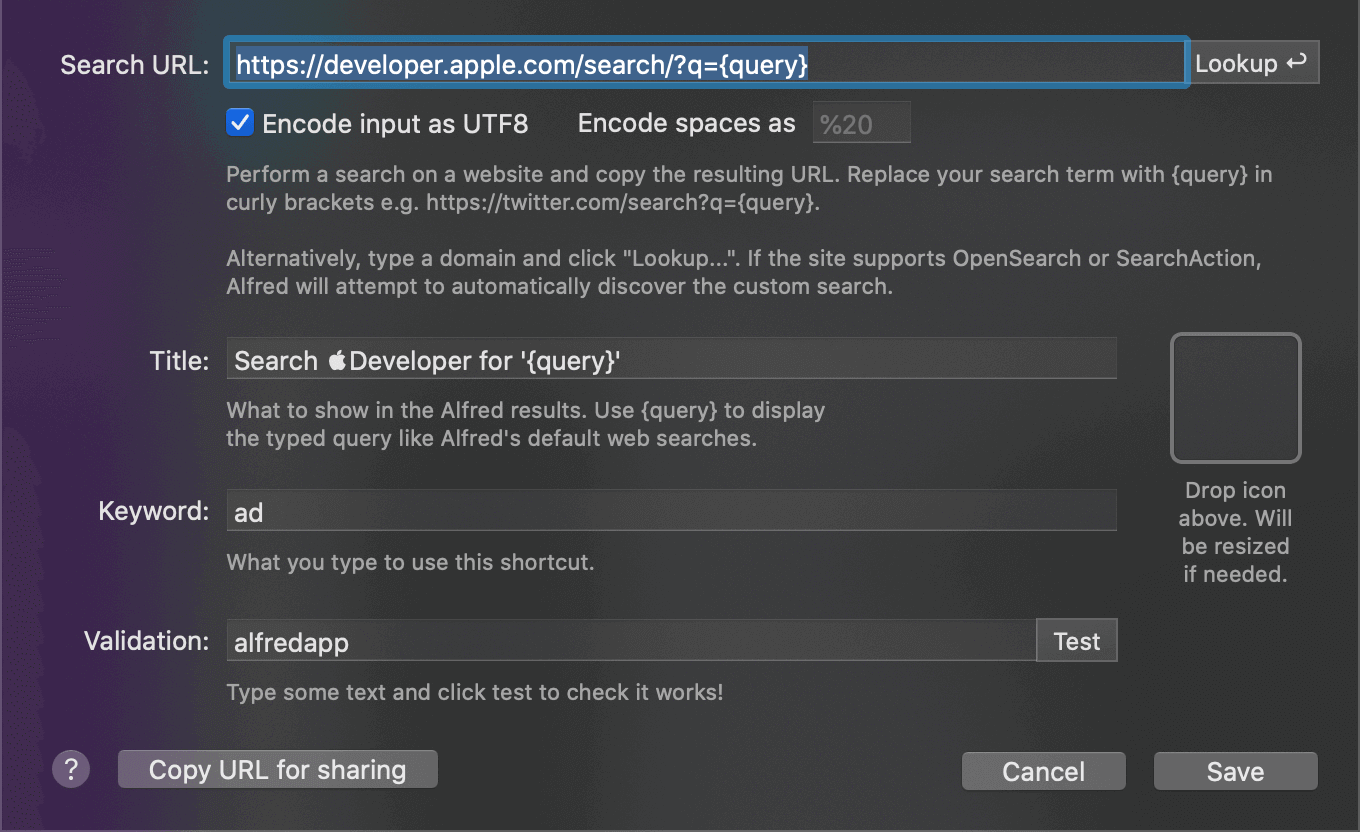Save the custom search

point(1236,771)
